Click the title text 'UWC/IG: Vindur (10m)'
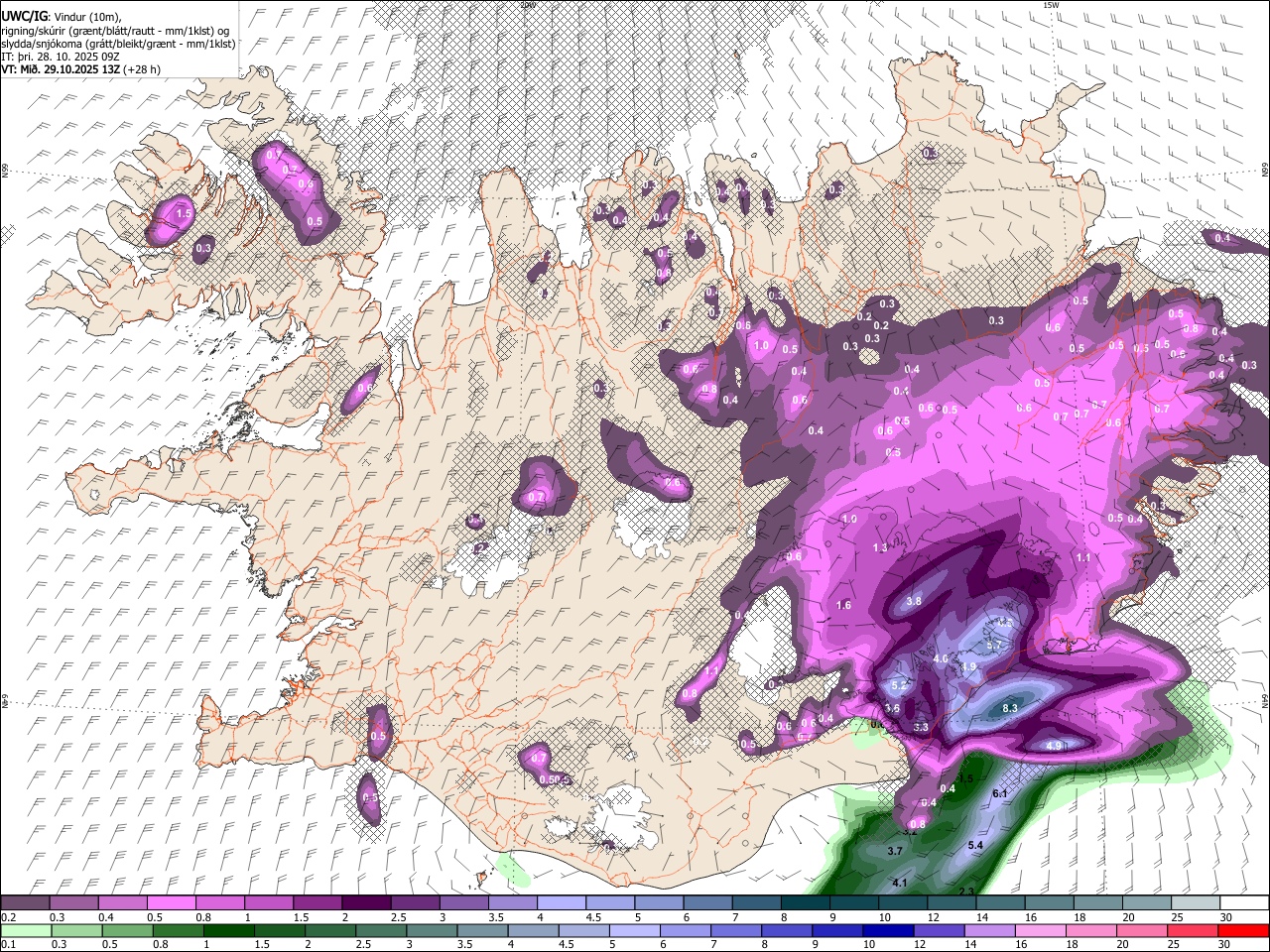 (x=61, y=17)
